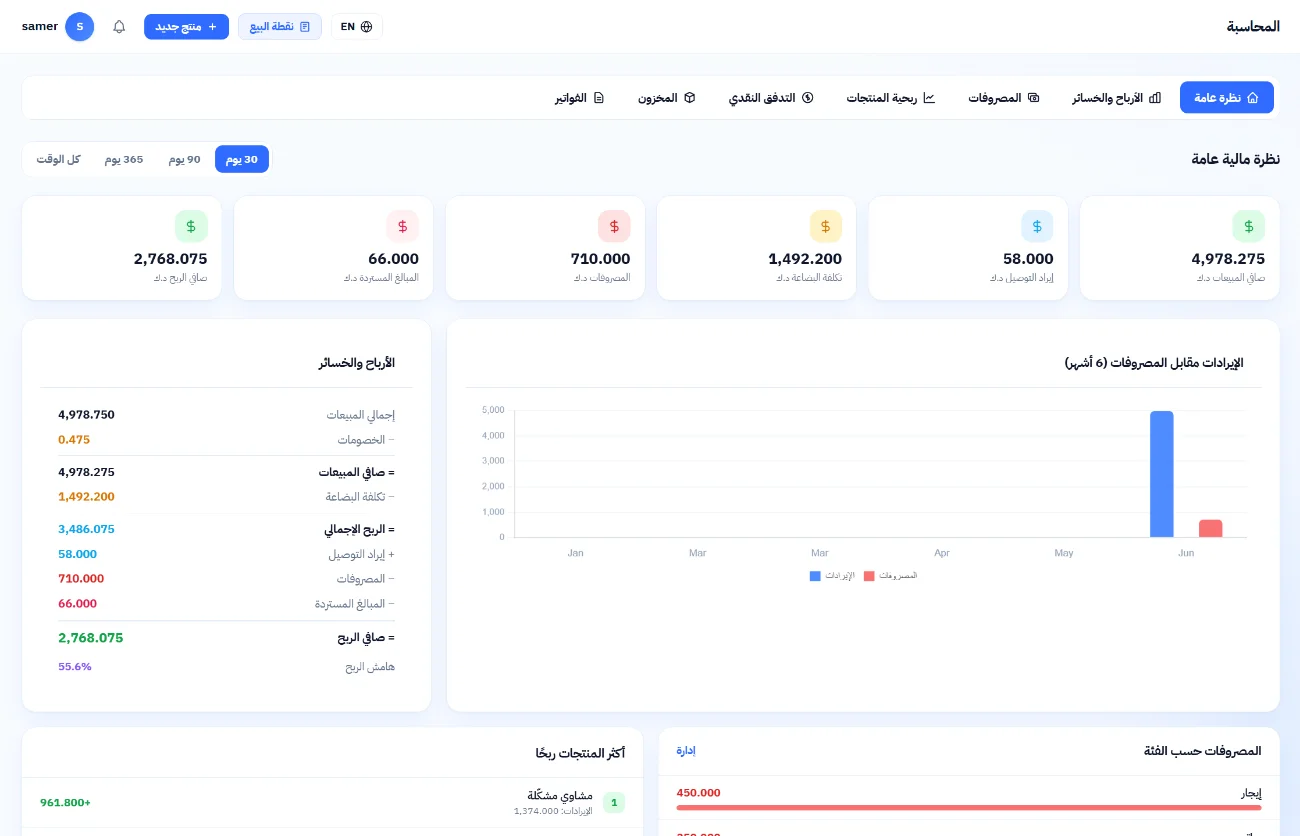The height and width of the screenshot is (836, 1300).
Task: Open the notifications bell
Action: tap(119, 27)
